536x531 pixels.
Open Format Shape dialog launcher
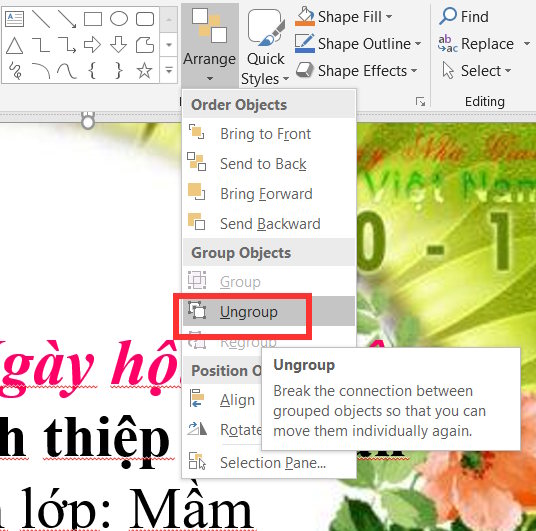point(420,102)
